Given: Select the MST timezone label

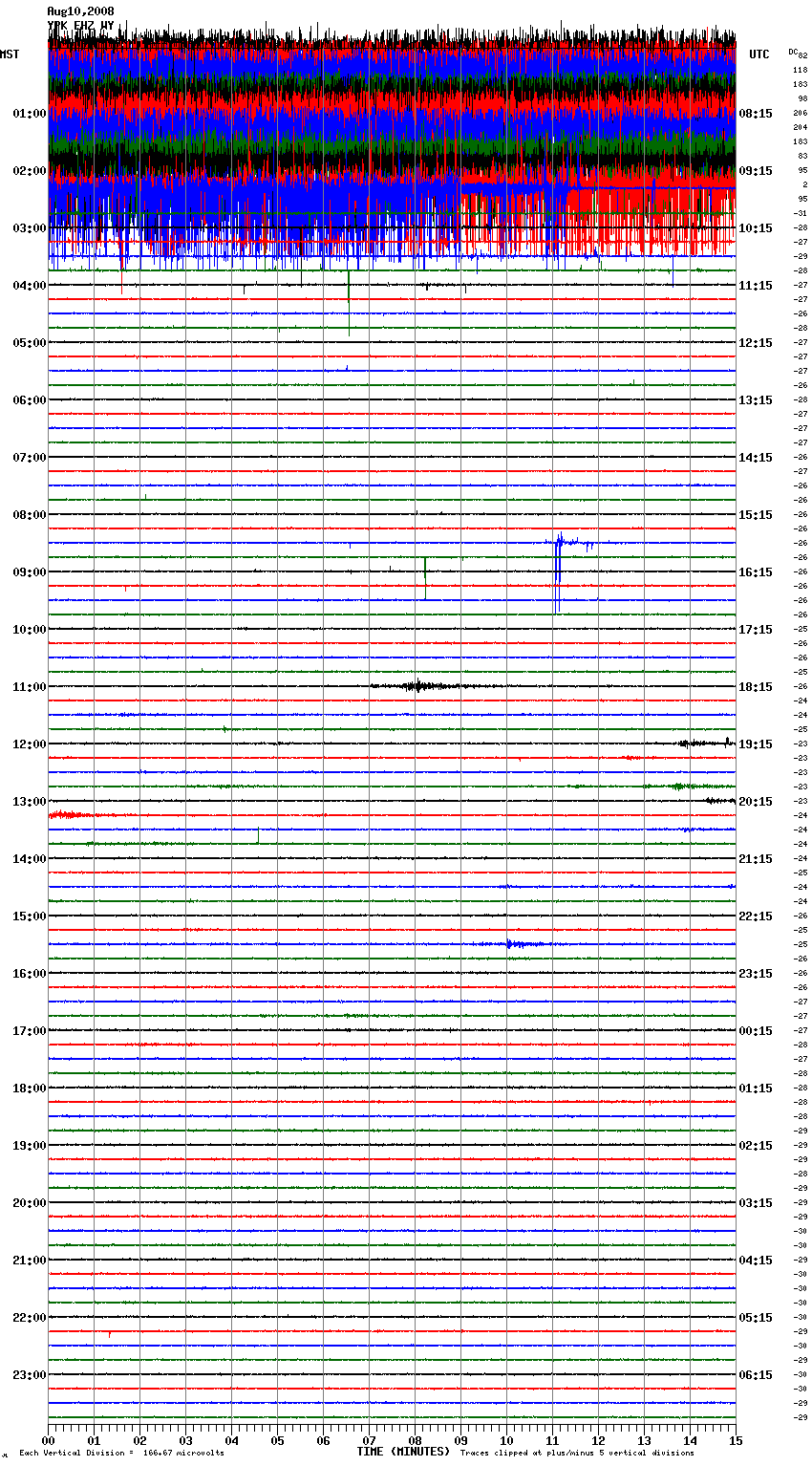Looking at the screenshot, I should pyautogui.click(x=10, y=54).
